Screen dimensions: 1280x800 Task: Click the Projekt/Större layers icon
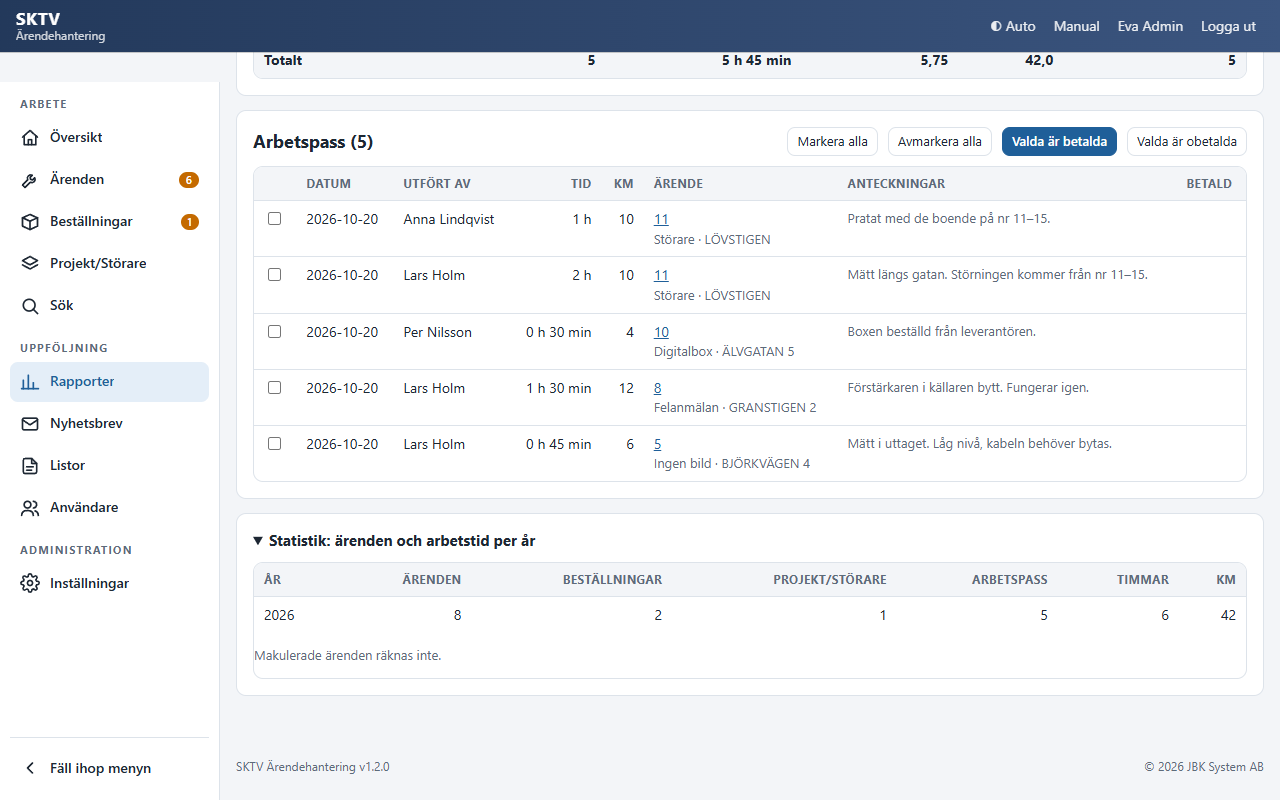pos(30,264)
